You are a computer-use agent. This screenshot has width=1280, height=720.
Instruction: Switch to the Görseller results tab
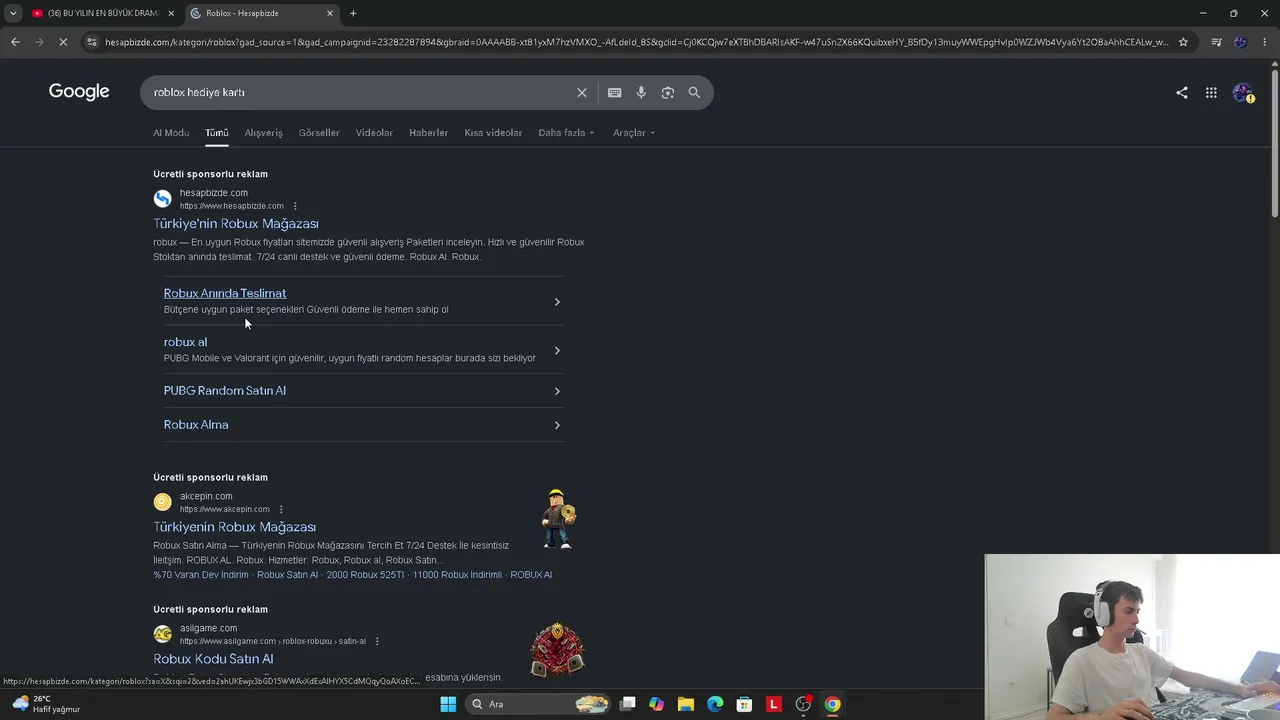tap(319, 133)
